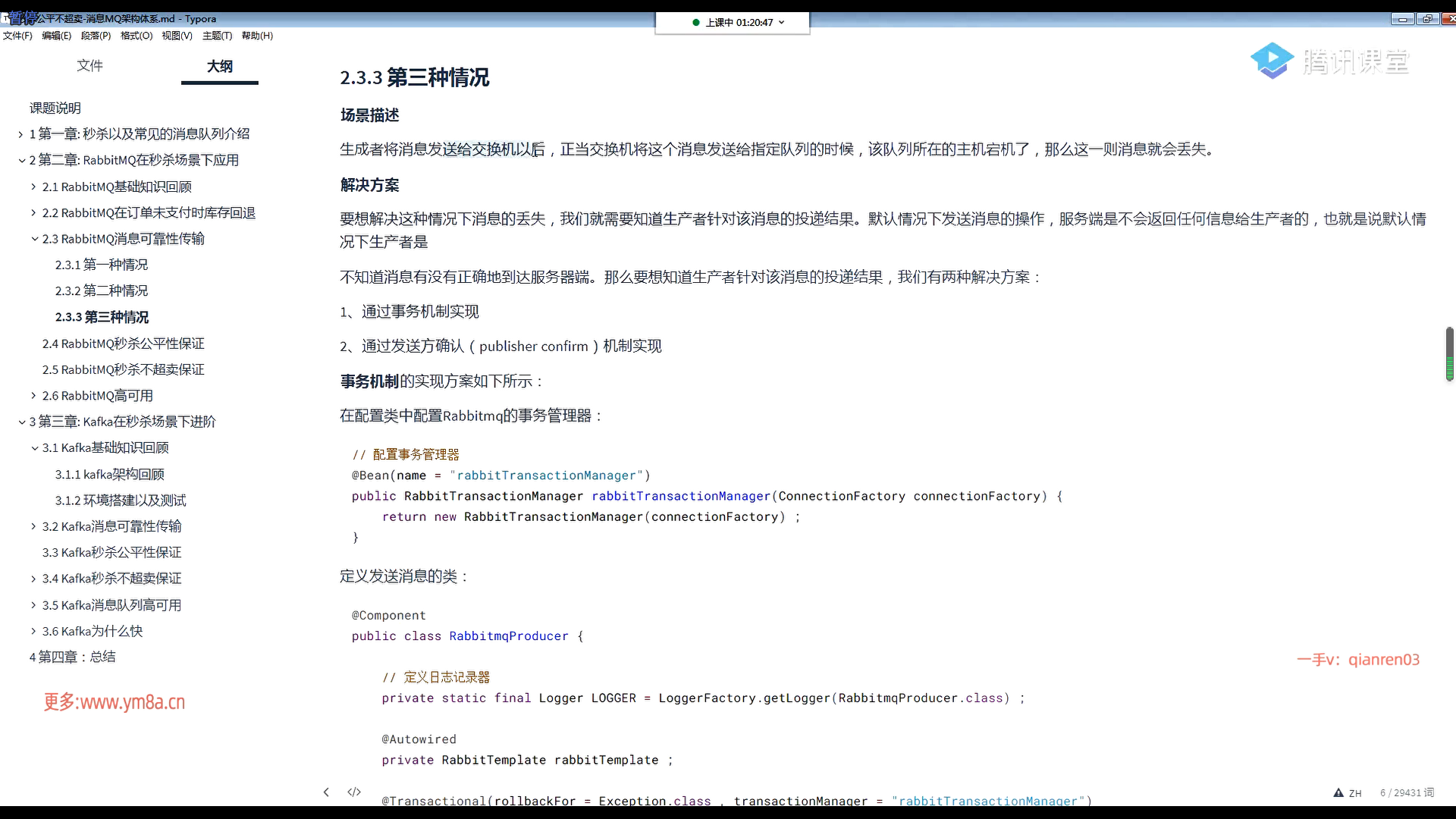Collapse sidebar with the left arrow icon
The height and width of the screenshot is (819, 1456).
pos(326,792)
